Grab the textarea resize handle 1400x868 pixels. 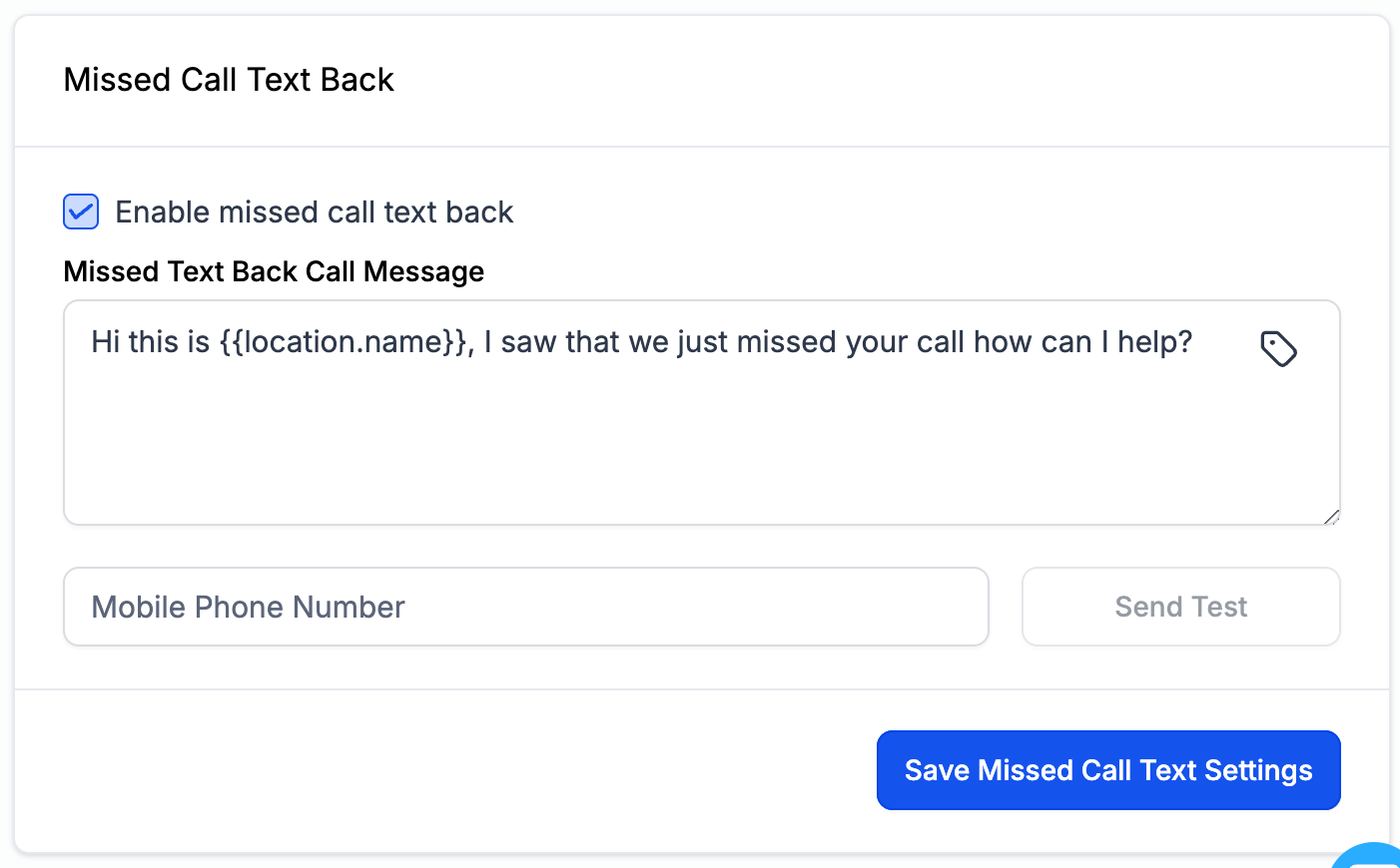[1331, 516]
